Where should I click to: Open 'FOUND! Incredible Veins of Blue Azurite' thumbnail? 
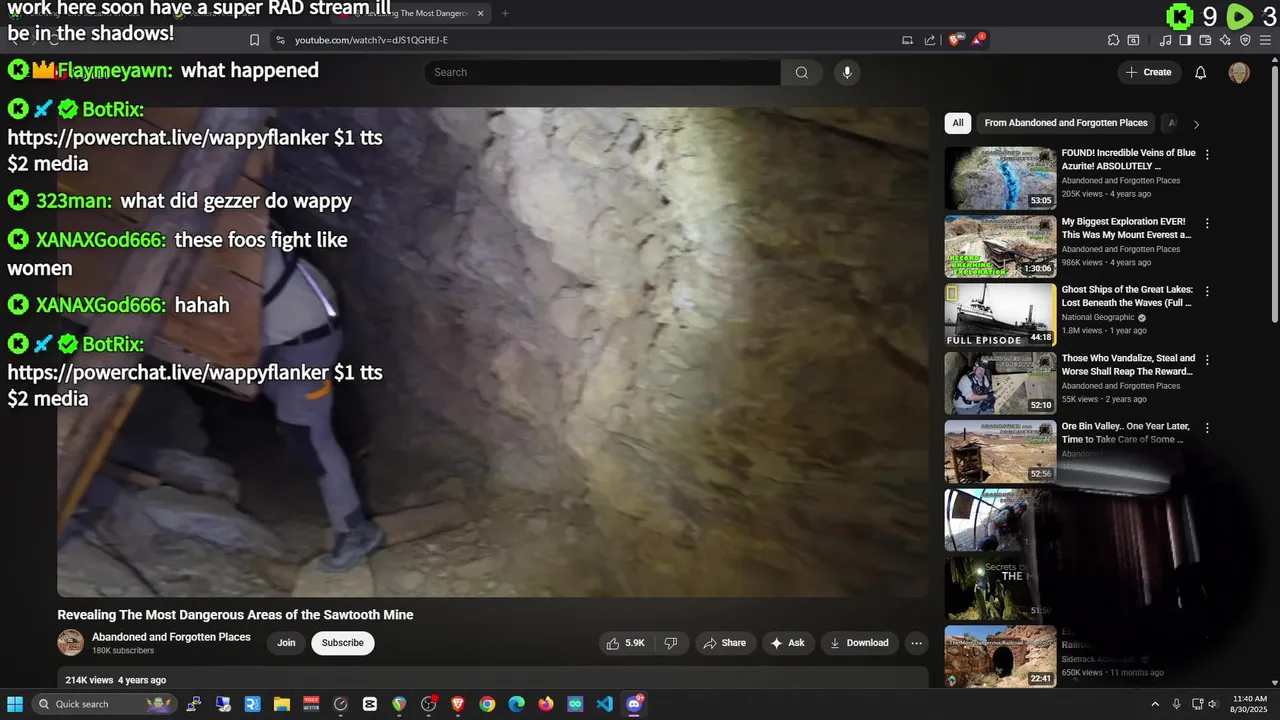[x=1000, y=178]
